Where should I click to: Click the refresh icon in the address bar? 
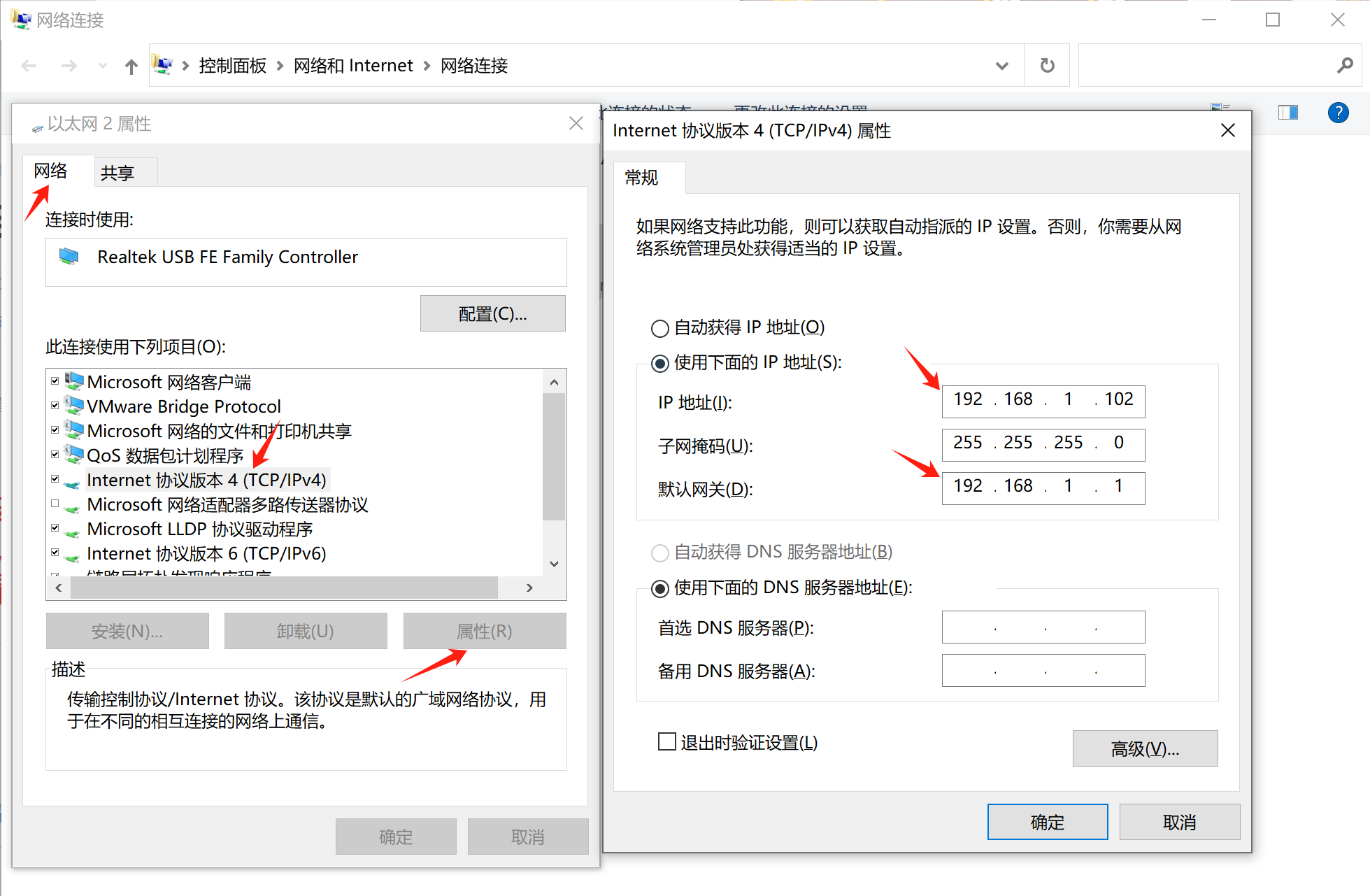pyautogui.click(x=1047, y=66)
